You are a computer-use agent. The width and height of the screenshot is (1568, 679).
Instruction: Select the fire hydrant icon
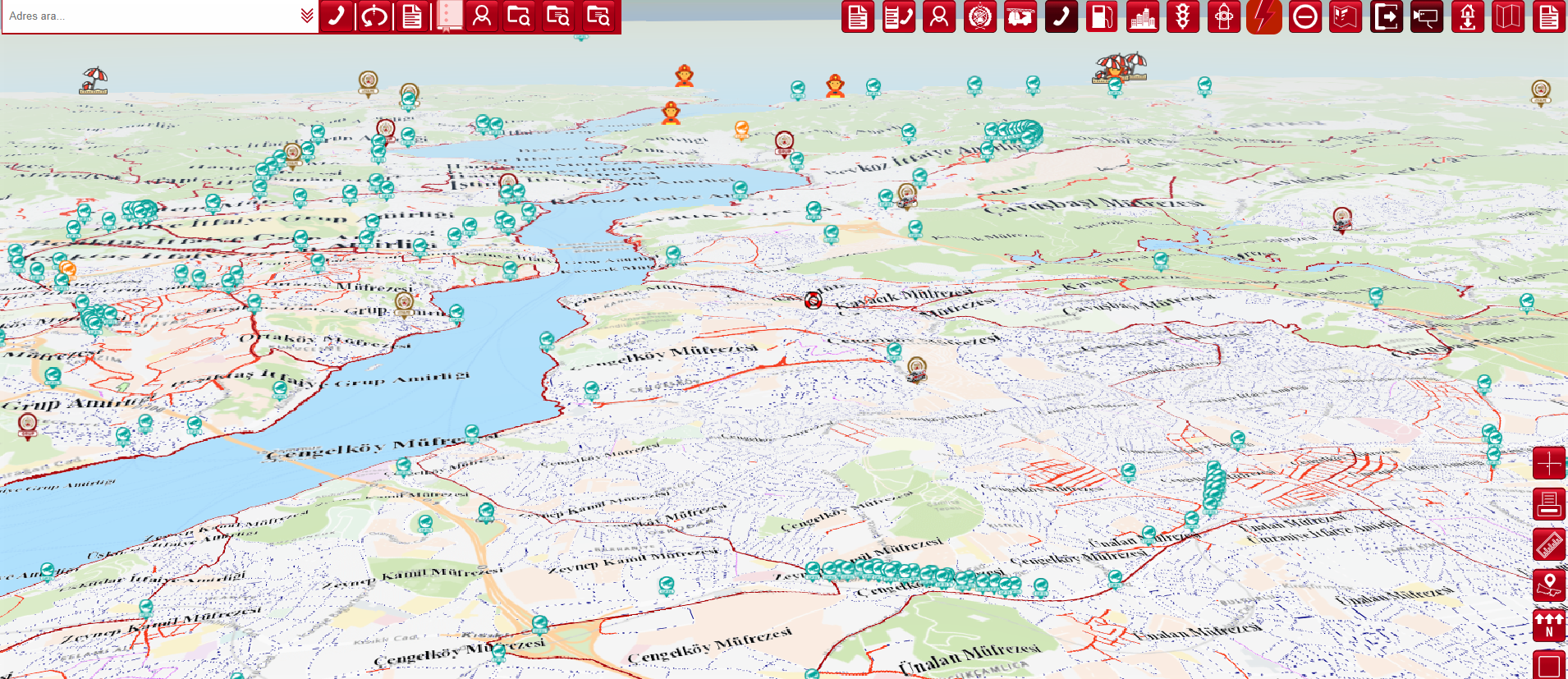(1224, 16)
